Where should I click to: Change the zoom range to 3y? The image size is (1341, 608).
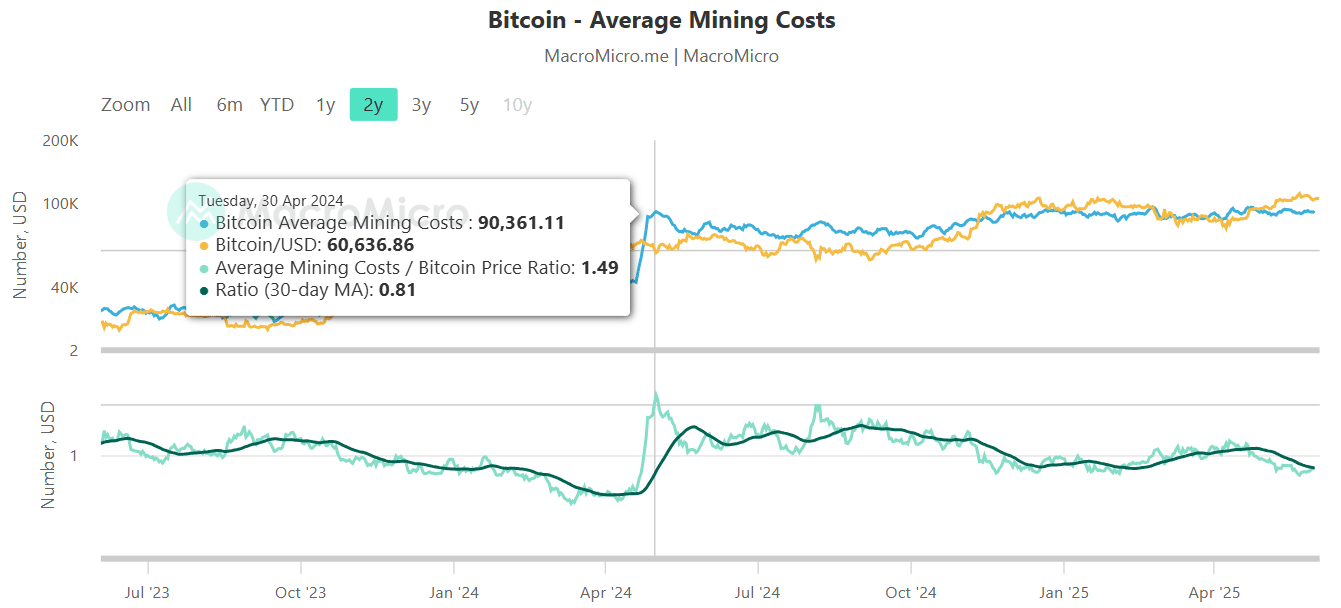[x=421, y=105]
